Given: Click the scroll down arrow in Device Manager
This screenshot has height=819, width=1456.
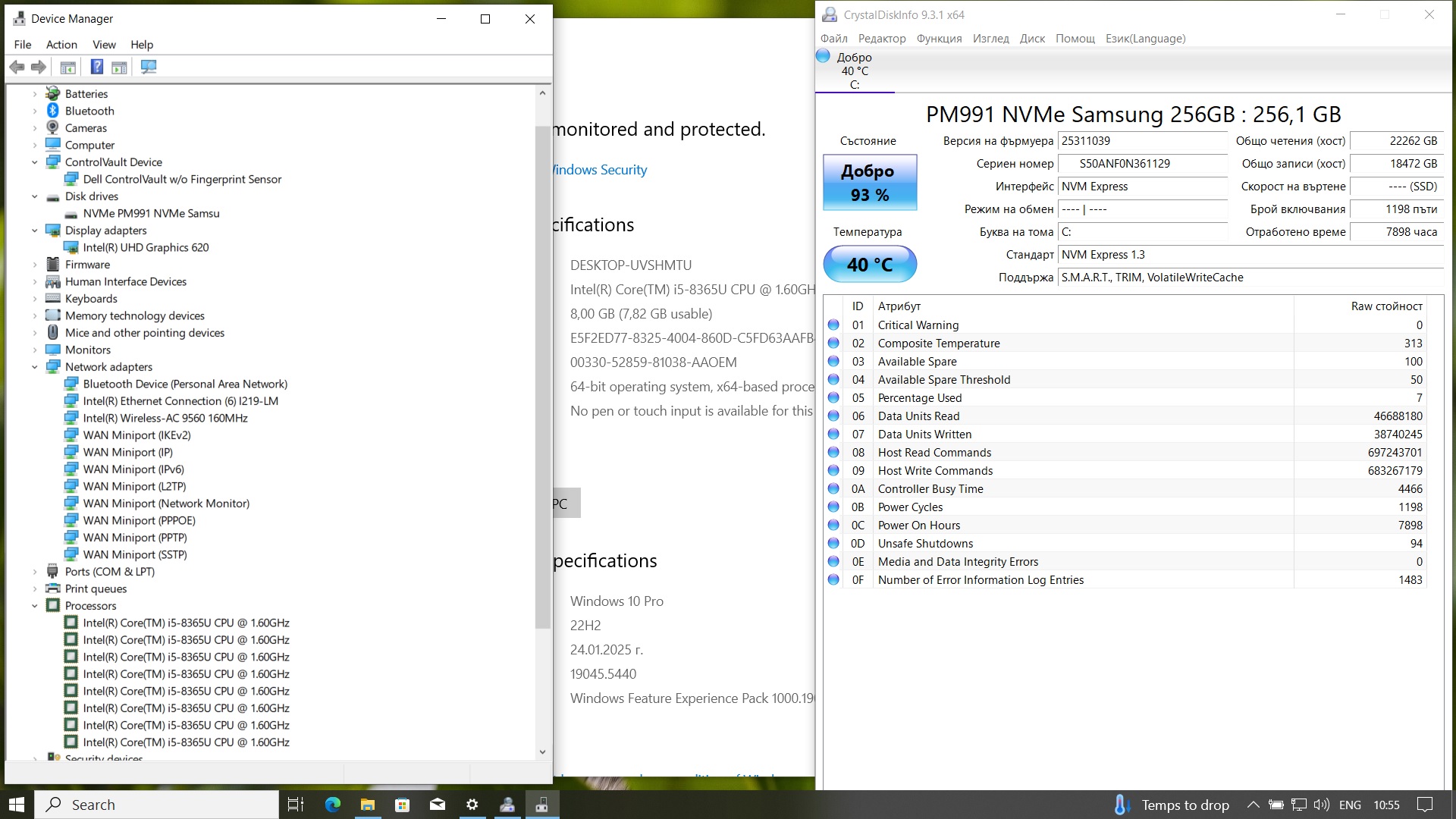Looking at the screenshot, I should point(542,752).
